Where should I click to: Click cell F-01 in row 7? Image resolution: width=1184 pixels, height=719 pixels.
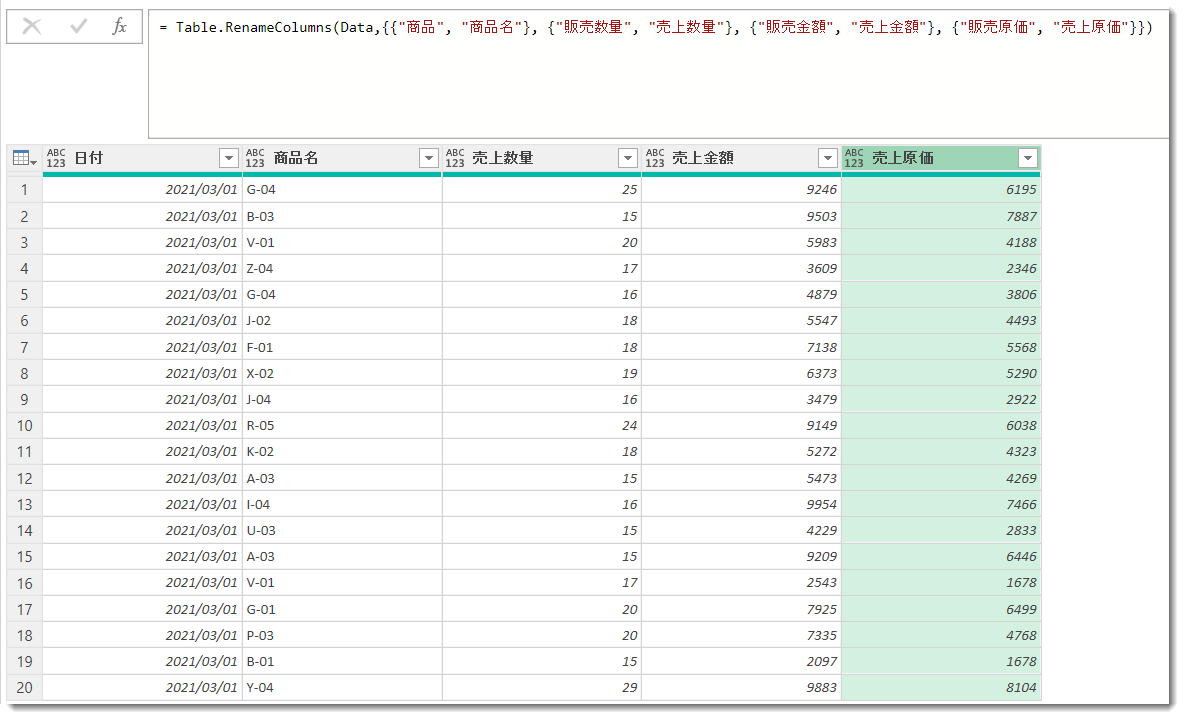pyautogui.click(x=341, y=347)
